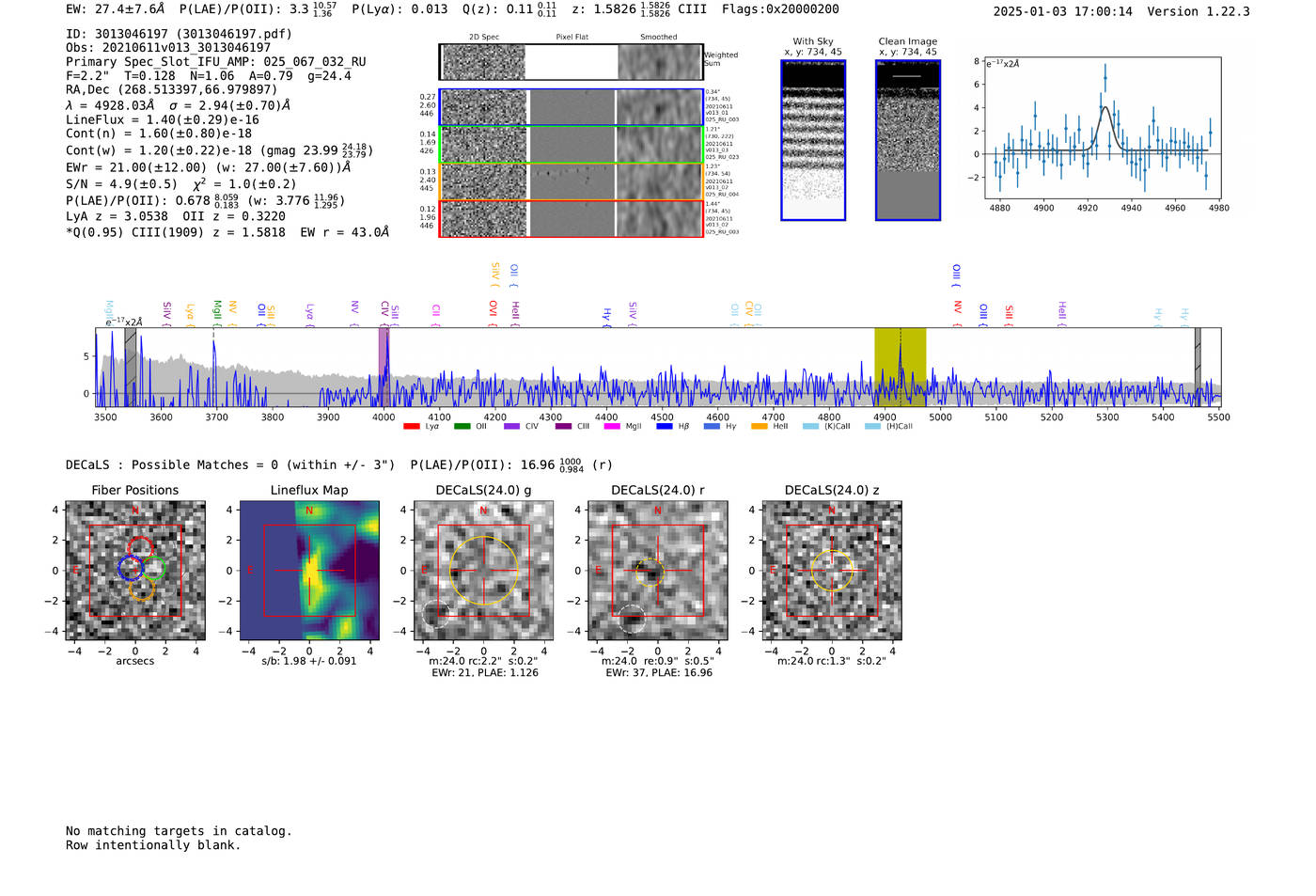This screenshot has height=896, width=1316.
Task: Click the LineFlux = 1.40(±0.29)e-16 text
Action: coord(163,120)
